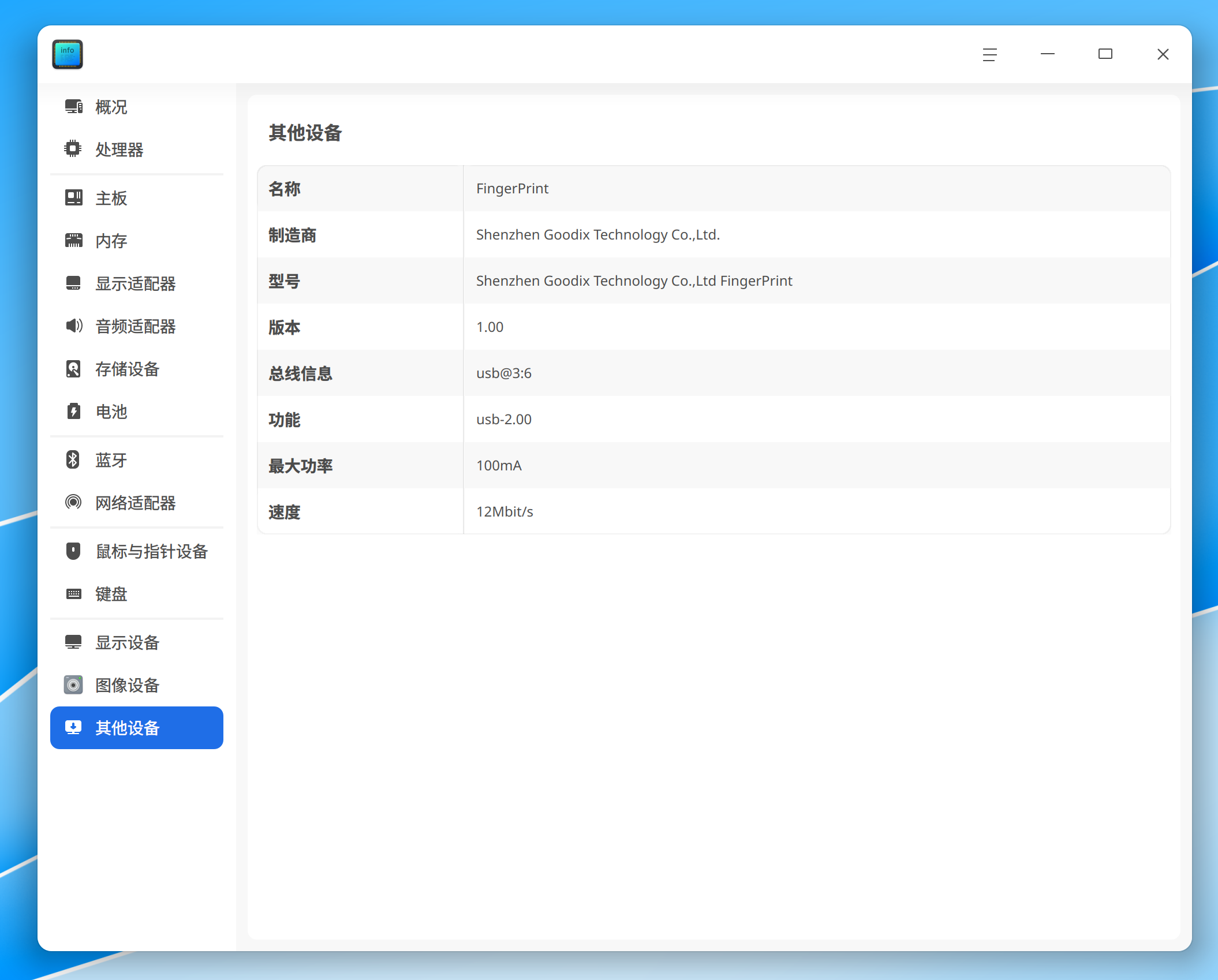
Task: Open the 显示设备 monitor icon
Action: click(73, 642)
